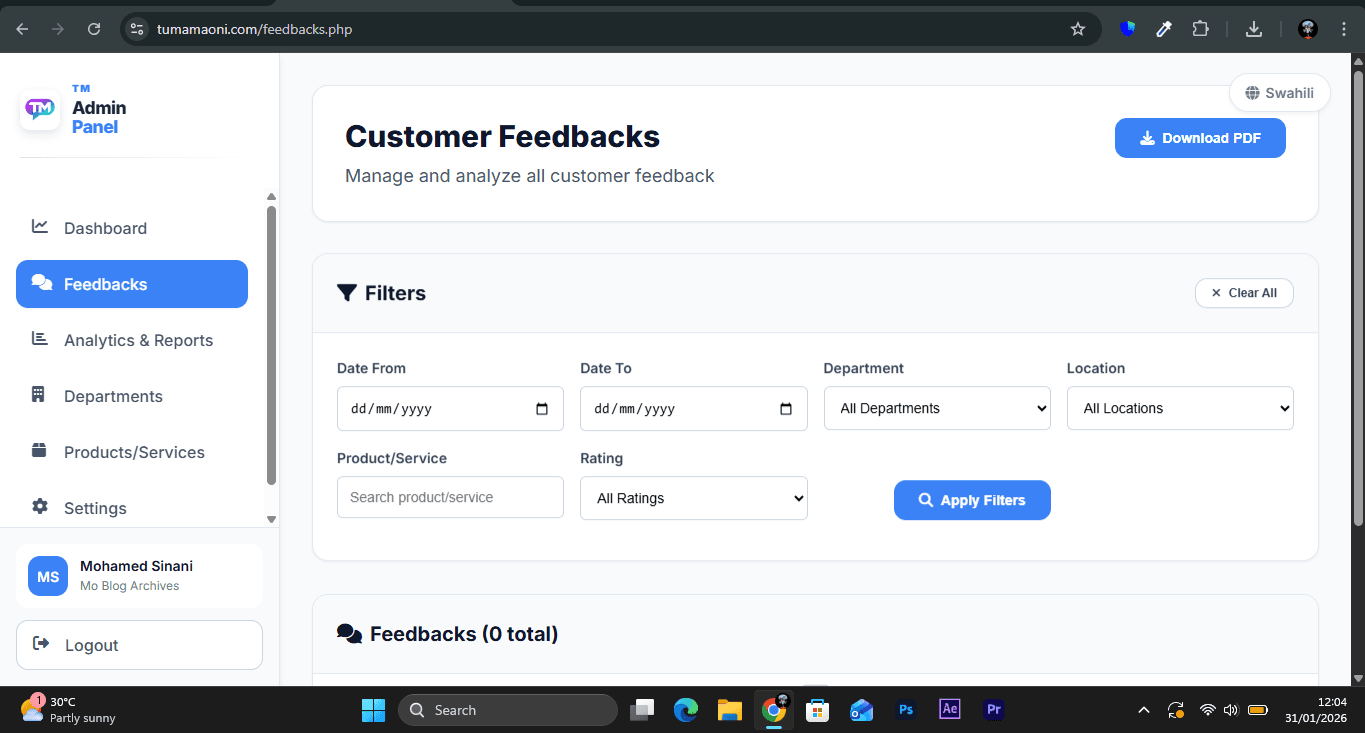Select the Products/Services box icon
Image resolution: width=1365 pixels, height=733 pixels.
[39, 451]
